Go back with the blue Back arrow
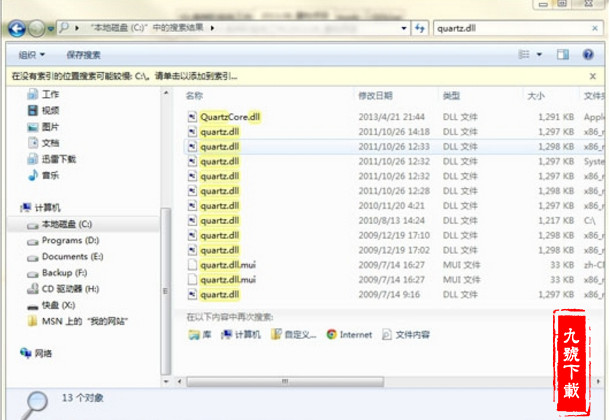The width and height of the screenshot is (610, 420). [17, 29]
